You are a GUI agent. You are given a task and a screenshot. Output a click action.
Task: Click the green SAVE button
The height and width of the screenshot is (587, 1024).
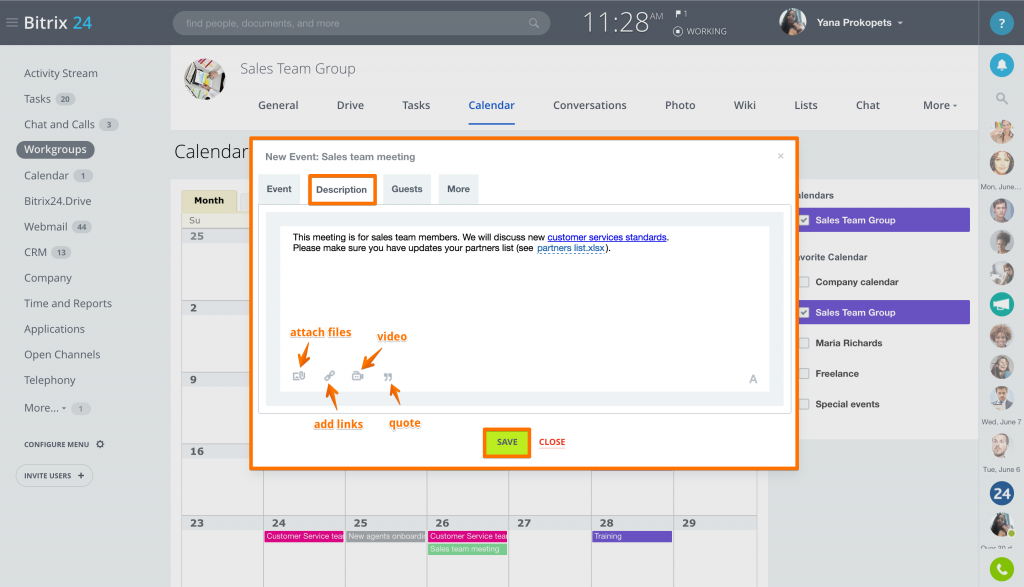507,442
